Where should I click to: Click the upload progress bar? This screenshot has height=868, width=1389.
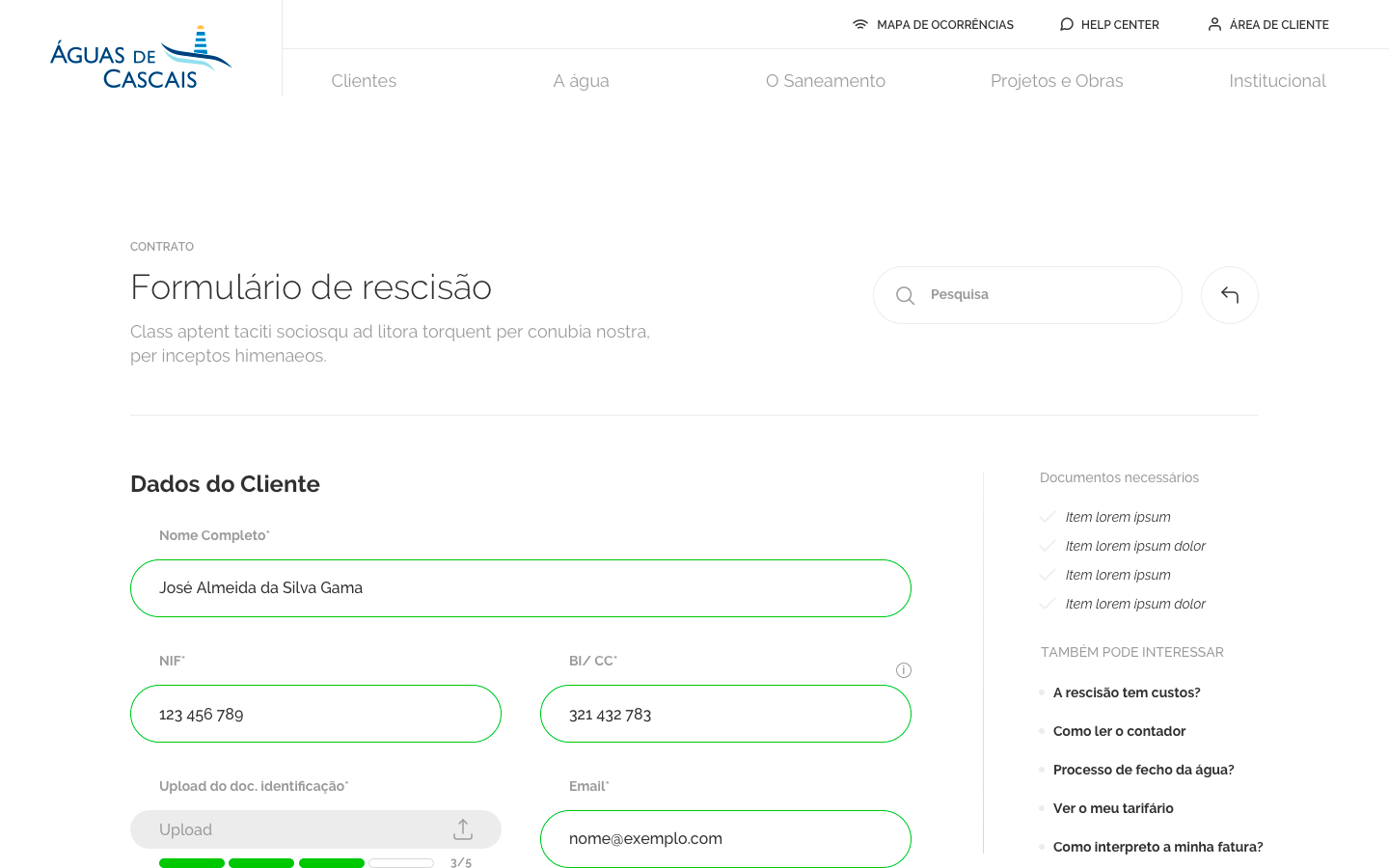(x=296, y=863)
